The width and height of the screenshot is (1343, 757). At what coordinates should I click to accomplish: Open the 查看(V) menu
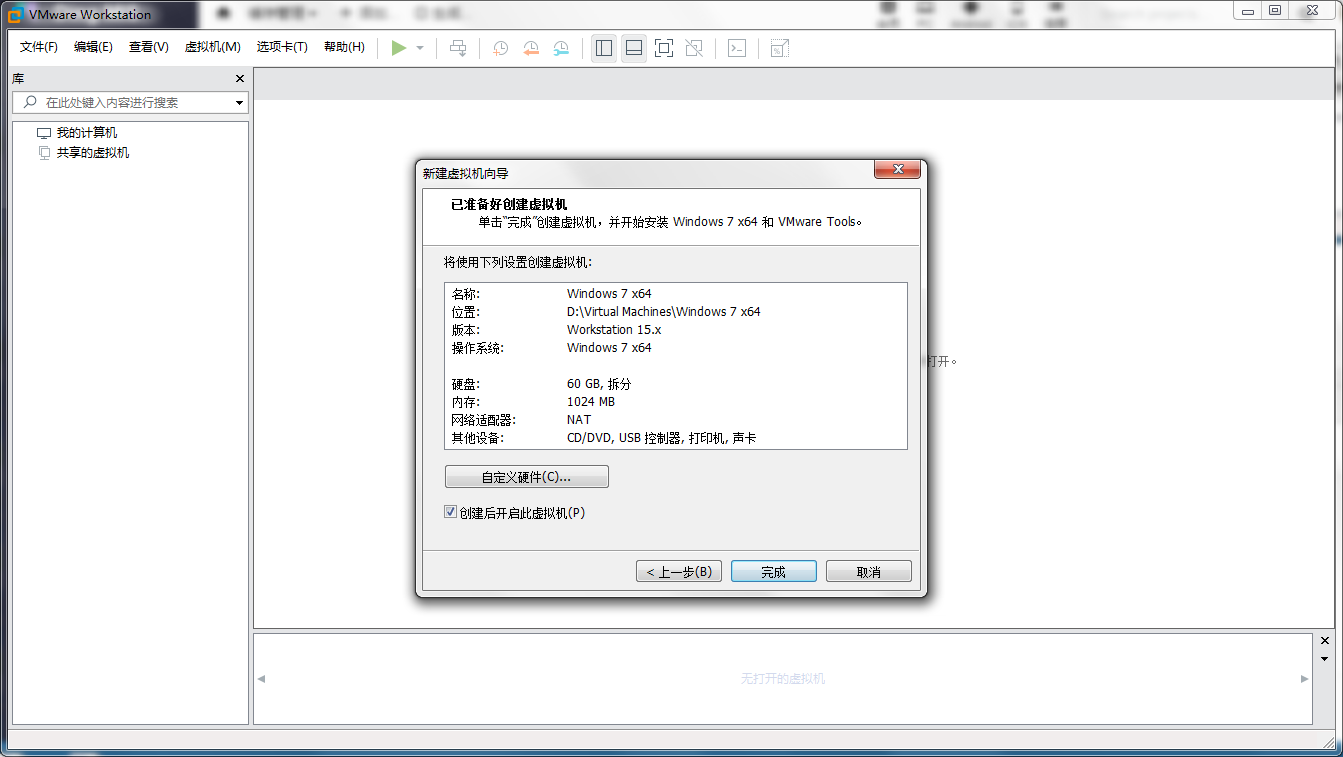tap(149, 47)
